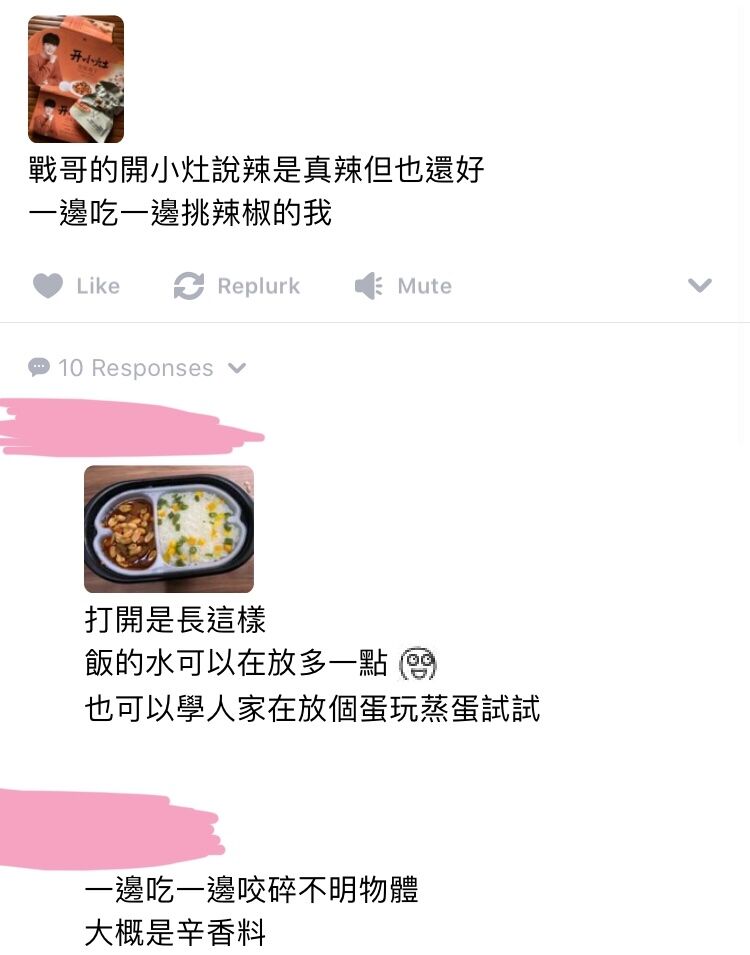Click the response line about 蒸蛋試試

click(313, 709)
